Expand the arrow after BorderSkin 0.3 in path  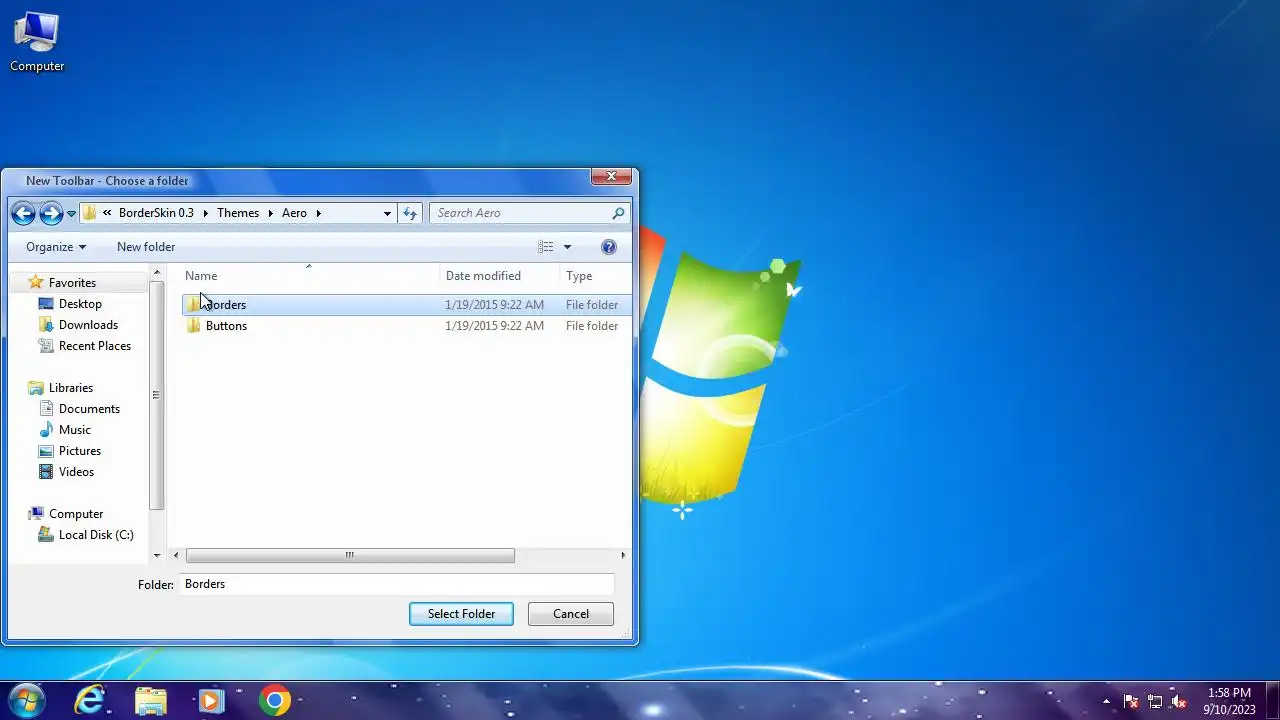point(205,213)
